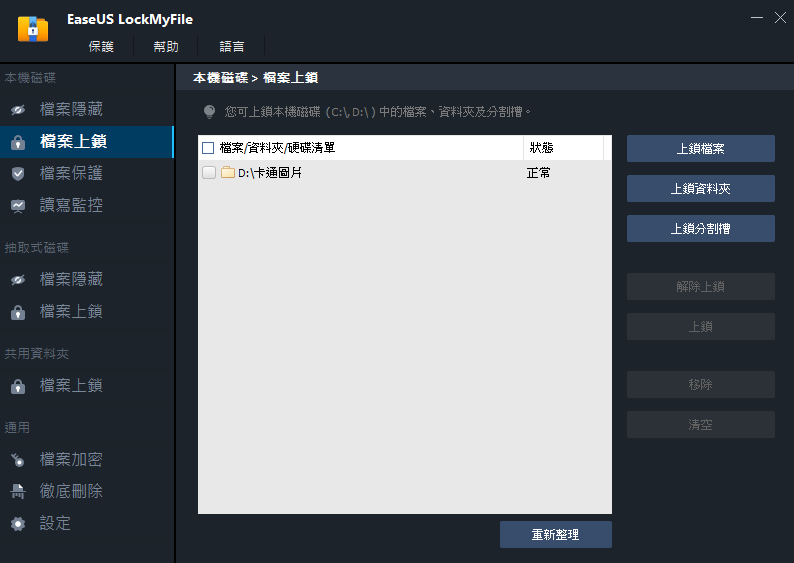Open 徹底刪除 in sidebar

click(x=87, y=491)
